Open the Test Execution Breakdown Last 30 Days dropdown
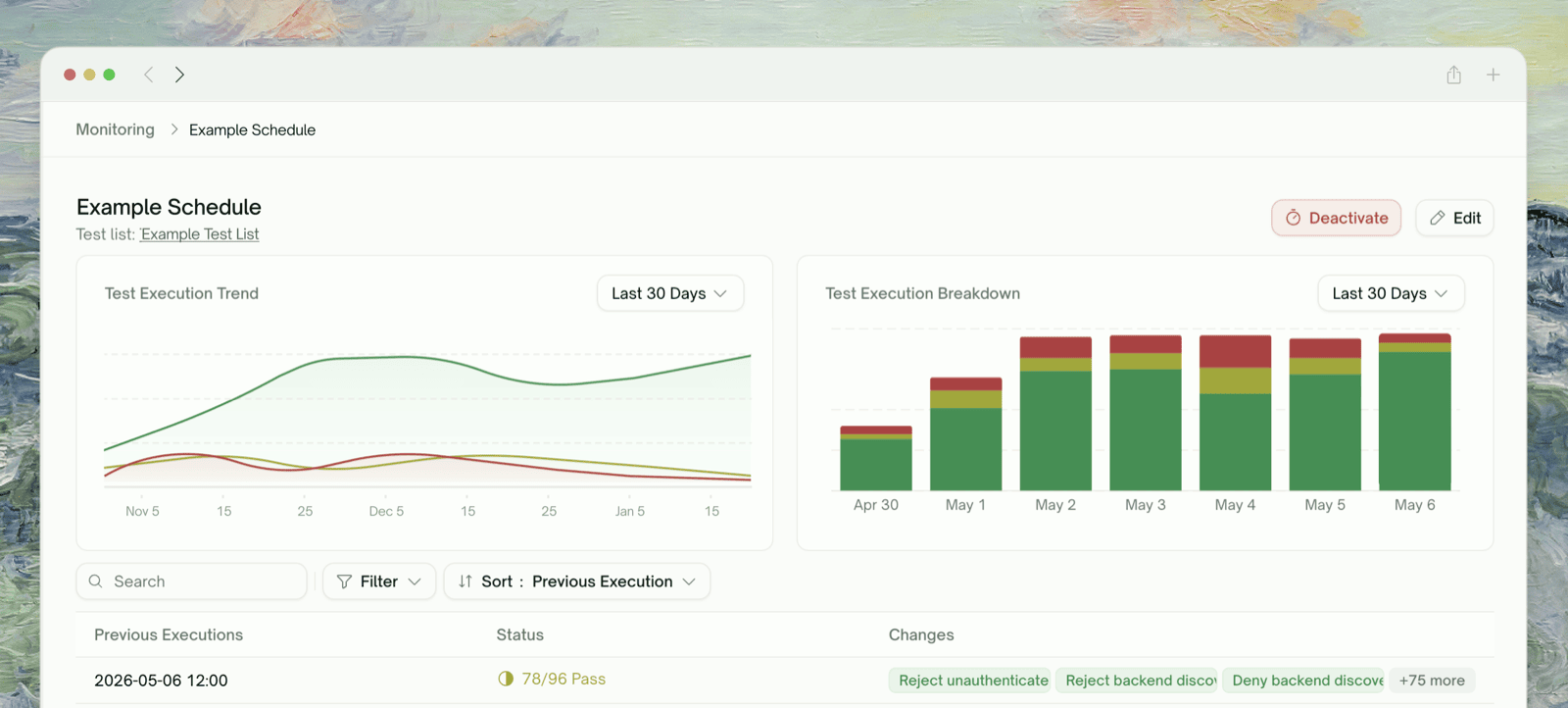The image size is (1568, 708). click(1391, 293)
